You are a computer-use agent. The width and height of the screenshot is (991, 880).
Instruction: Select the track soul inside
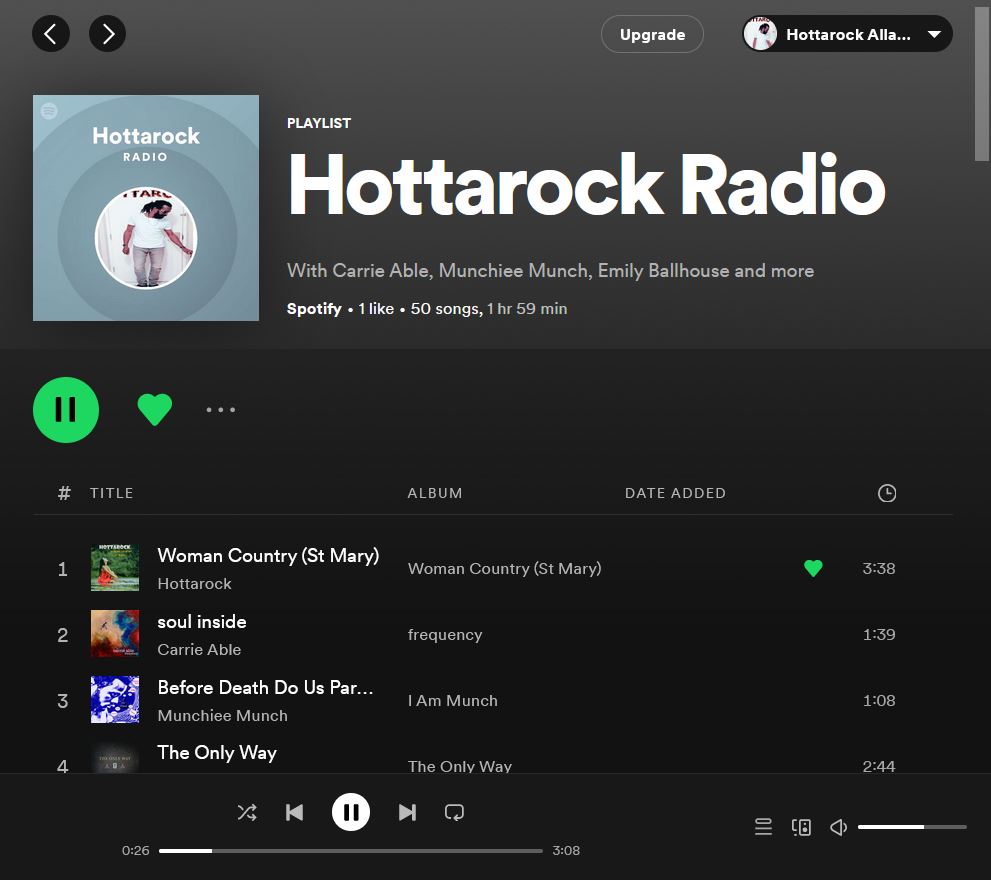click(202, 621)
